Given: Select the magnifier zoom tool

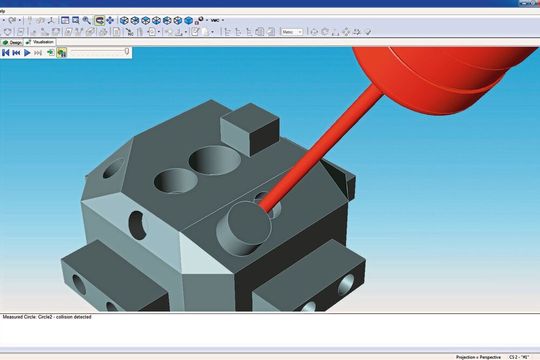Looking at the screenshot, I should [86, 20].
